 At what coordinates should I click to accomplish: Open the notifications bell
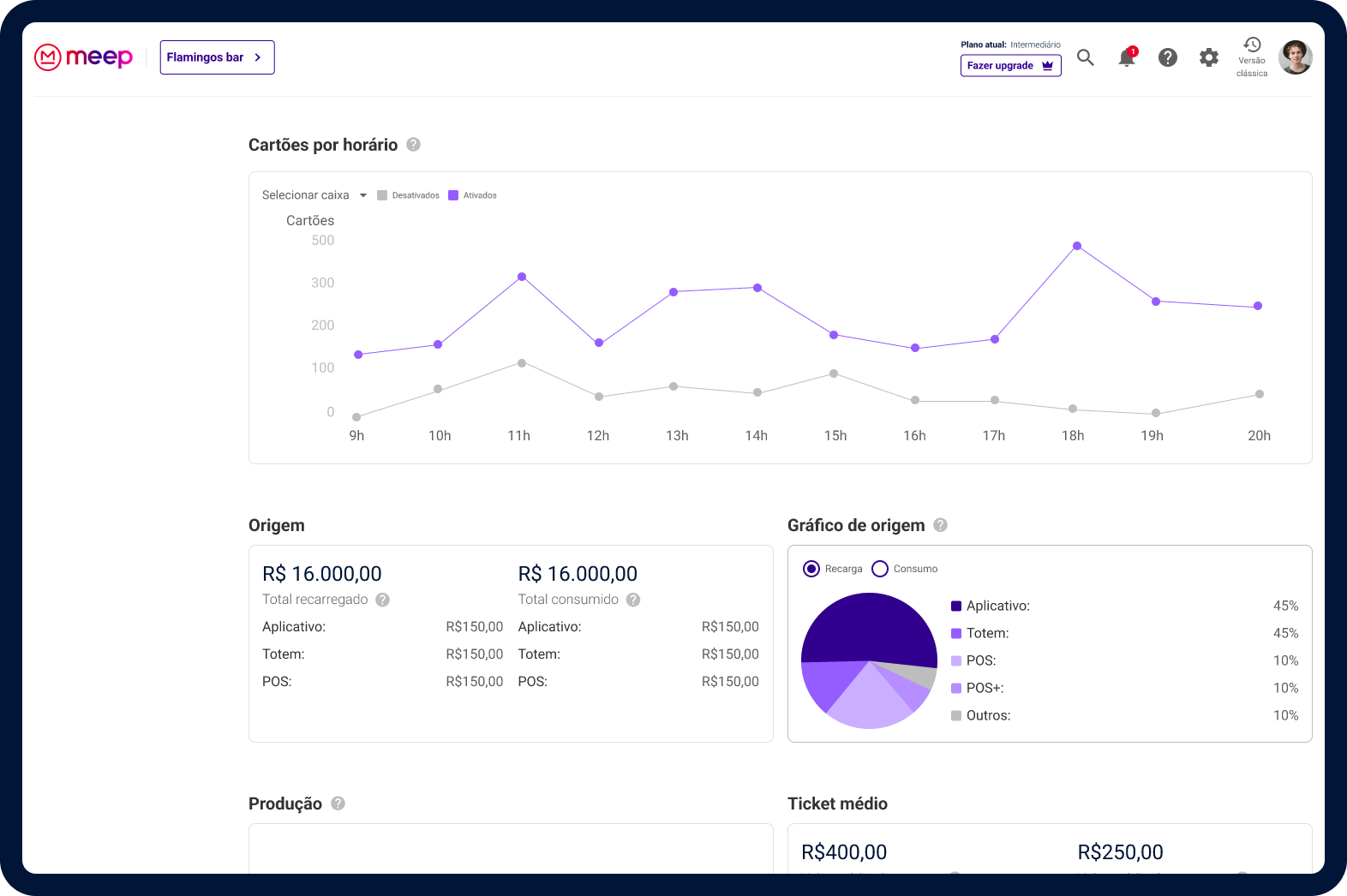click(x=1127, y=57)
